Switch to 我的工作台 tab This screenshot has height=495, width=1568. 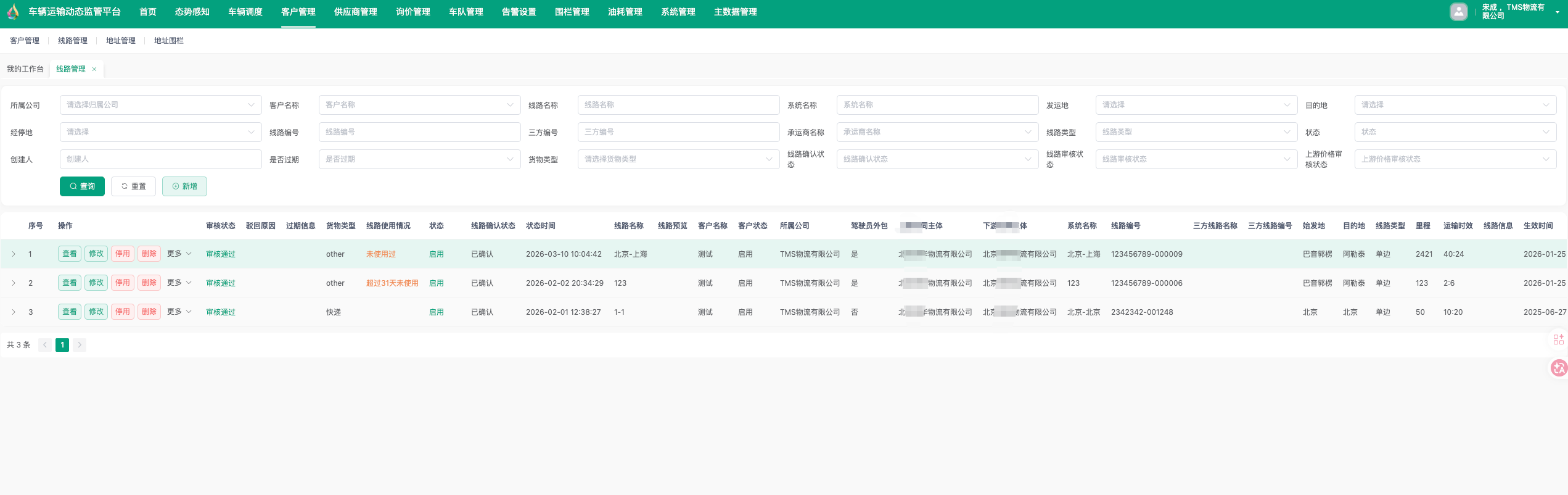[x=25, y=69]
